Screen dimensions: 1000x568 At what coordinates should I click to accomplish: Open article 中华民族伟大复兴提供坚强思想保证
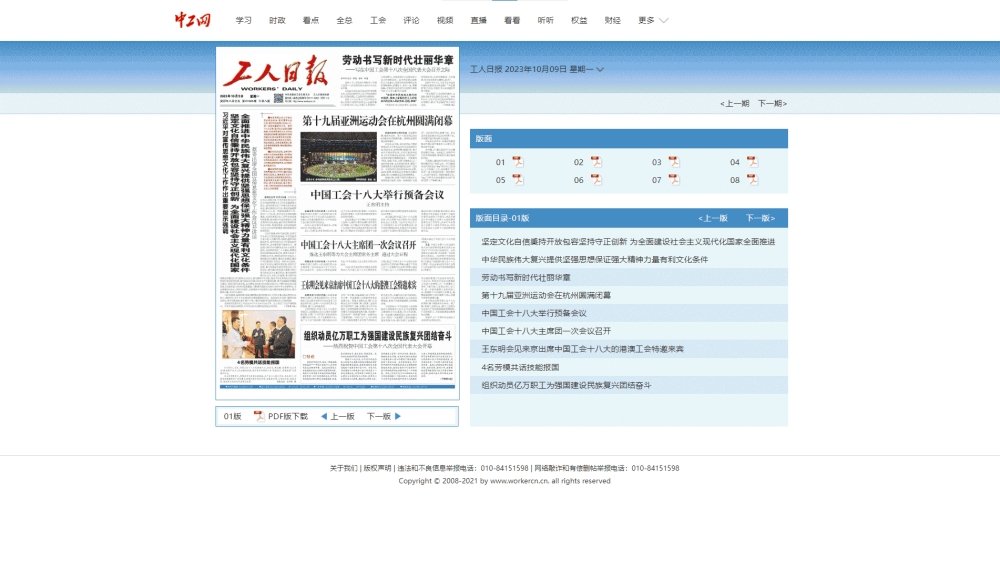point(594,259)
